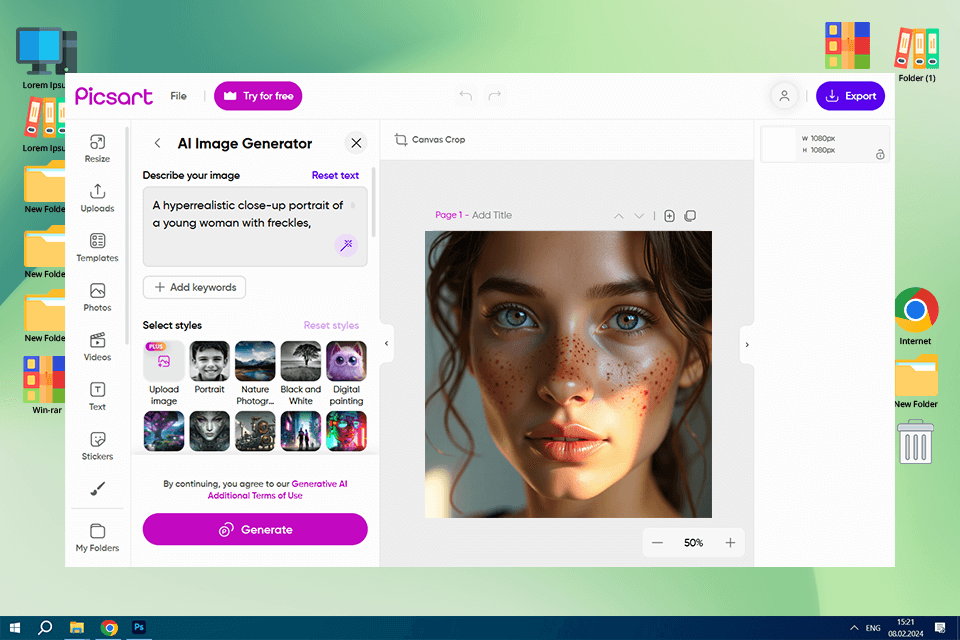The height and width of the screenshot is (640, 960).
Task: Select the steampunk machine style thumbnail
Action: [255, 431]
